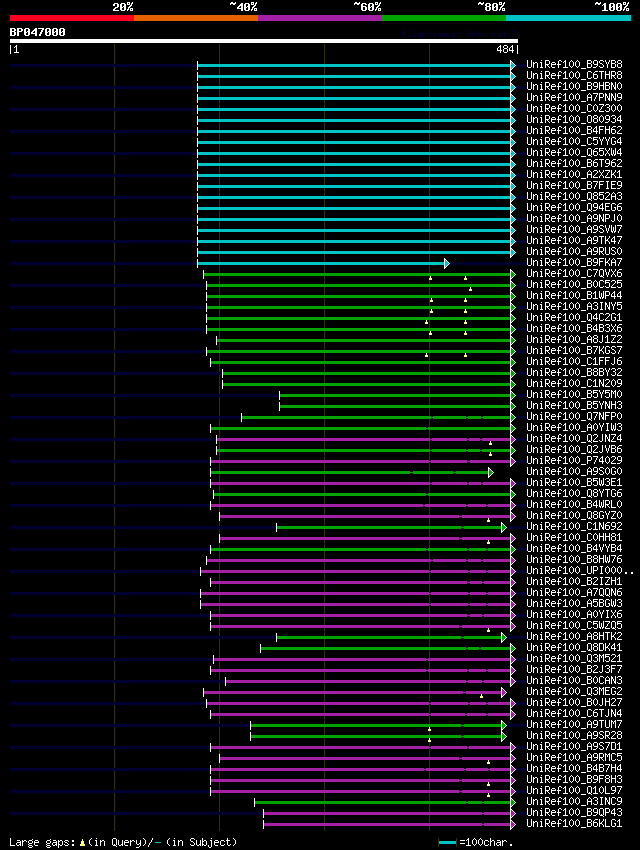Click the arrowhead ending the A9TUM7 alignment

503,725
